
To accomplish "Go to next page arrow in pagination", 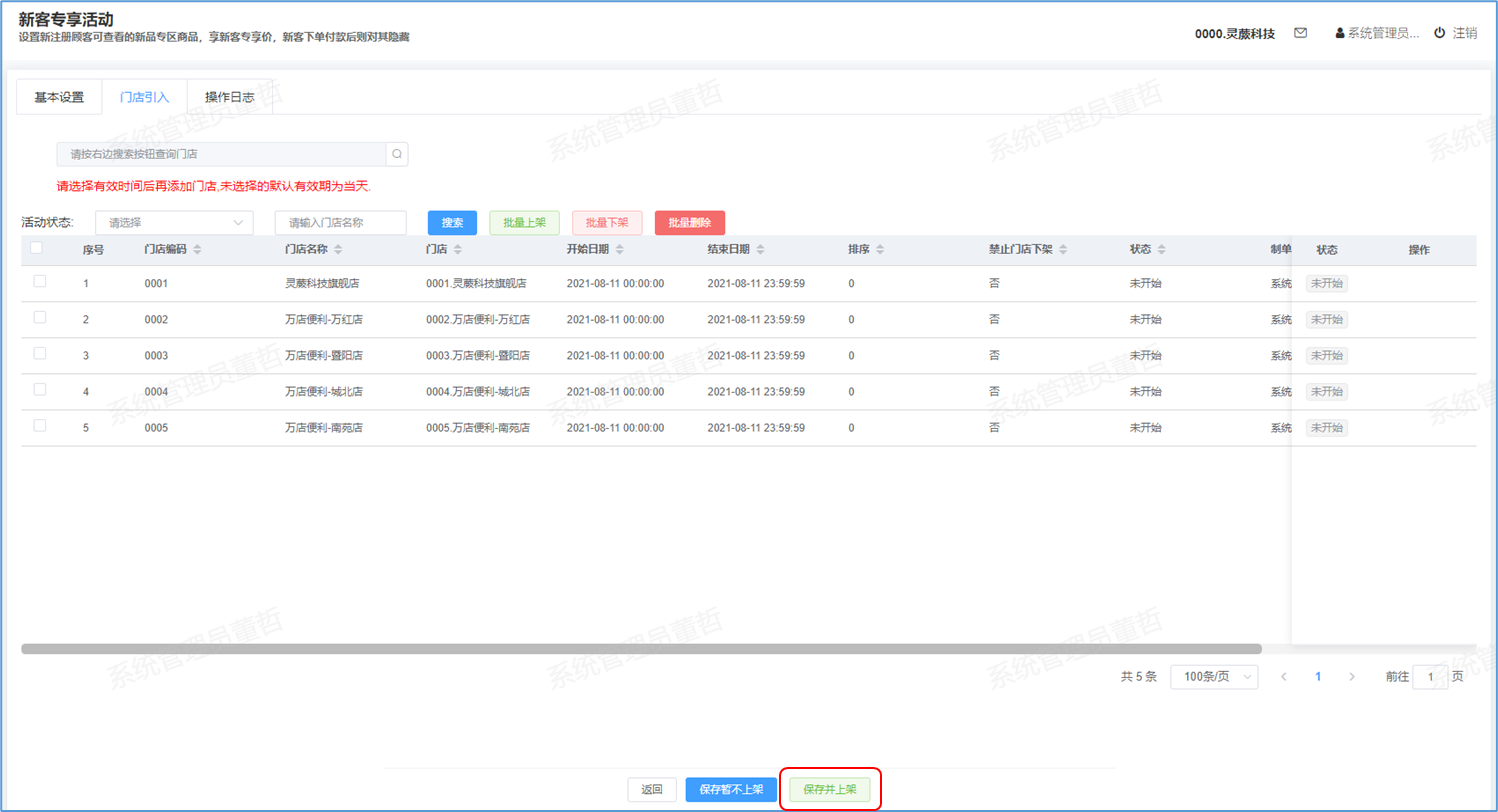I will click(1352, 677).
